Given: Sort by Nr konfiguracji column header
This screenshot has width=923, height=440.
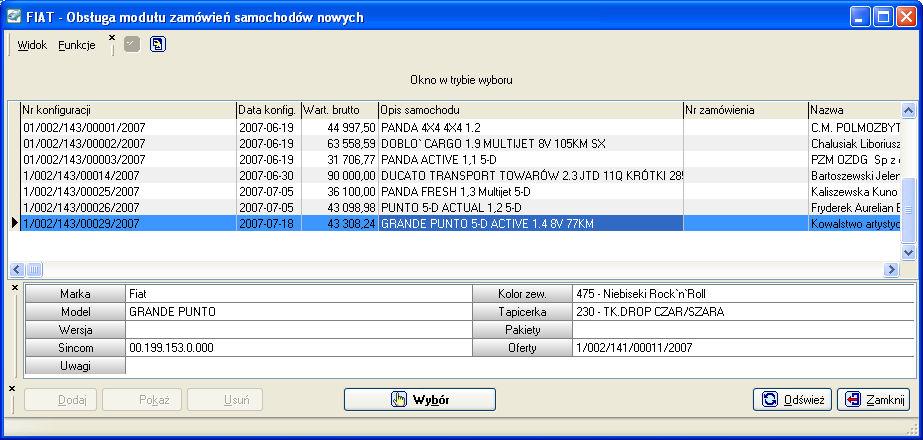Looking at the screenshot, I should click(x=128, y=110).
